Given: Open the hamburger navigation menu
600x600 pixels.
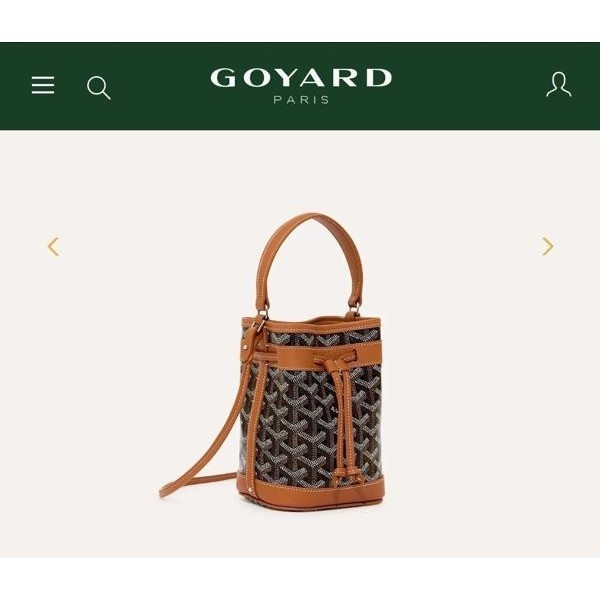Looking at the screenshot, I should 43,85.
